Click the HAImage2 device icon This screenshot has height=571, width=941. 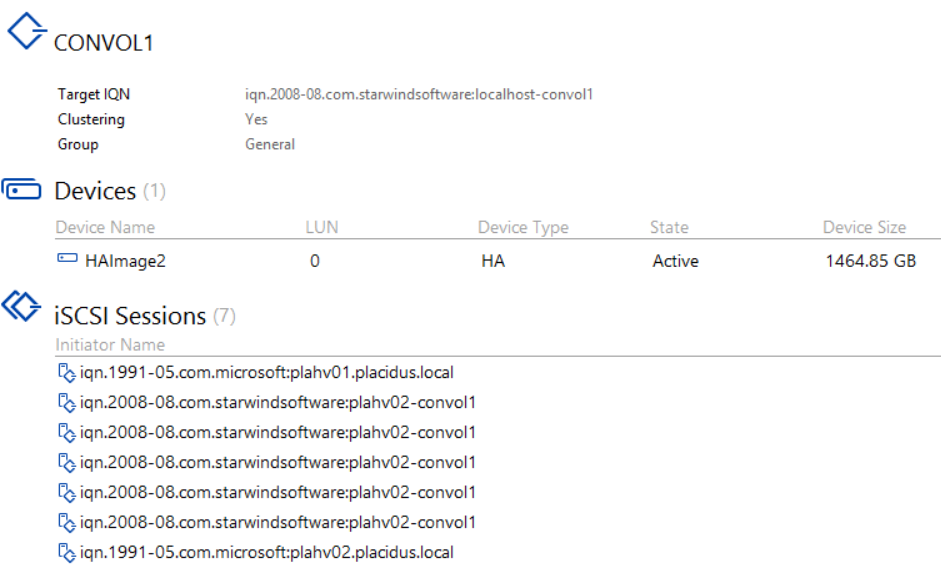coord(67,258)
